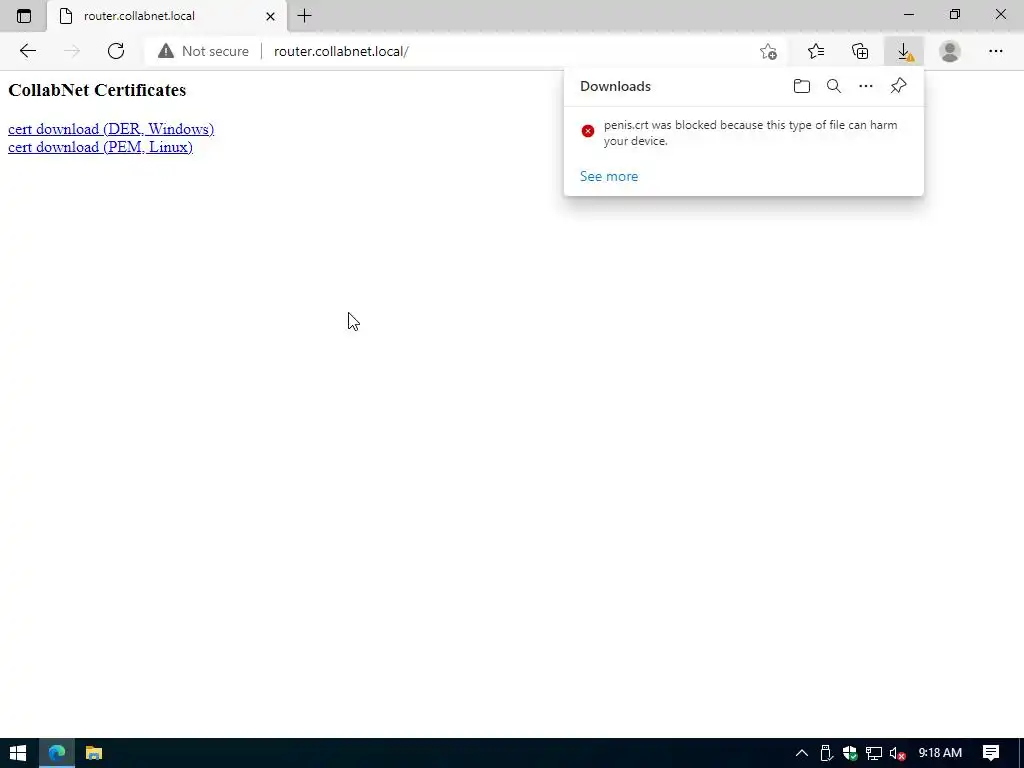
Task: Click Microsoft Edge taskbar icon
Action: (x=56, y=753)
